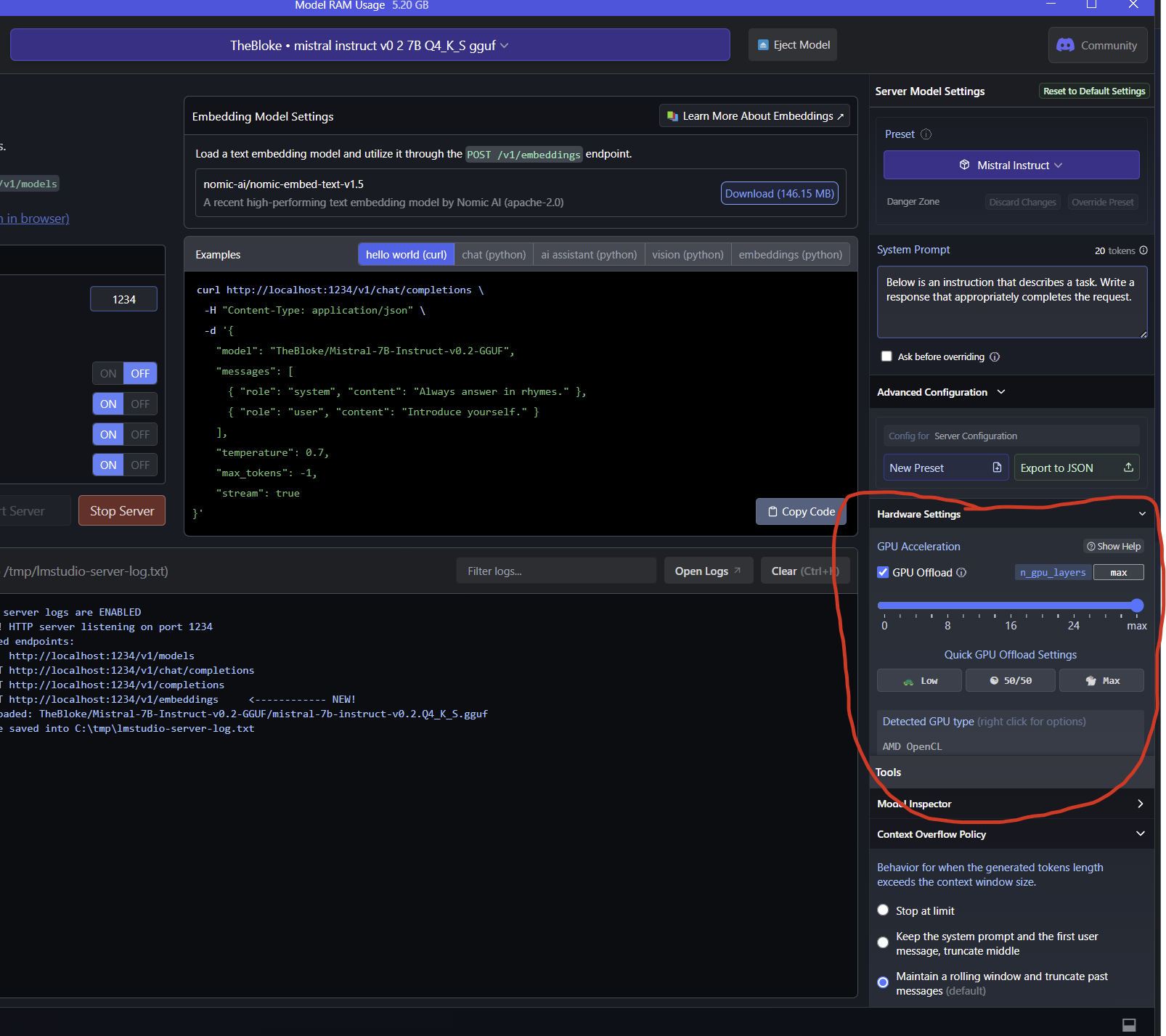Open the Mistral Instruct preset dropdown
Image resolution: width=1166 pixels, height=1036 pixels.
point(1011,165)
